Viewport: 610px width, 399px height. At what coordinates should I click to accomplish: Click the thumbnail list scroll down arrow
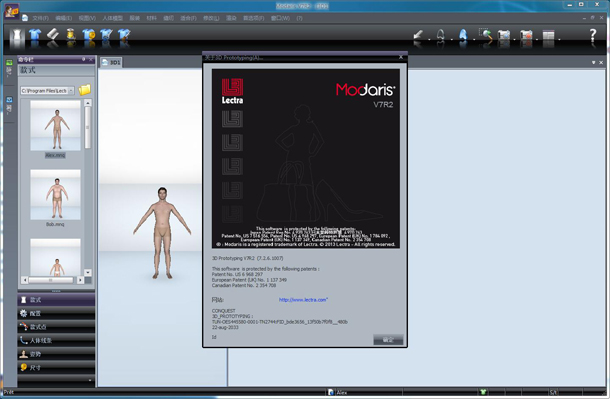(x=88, y=273)
